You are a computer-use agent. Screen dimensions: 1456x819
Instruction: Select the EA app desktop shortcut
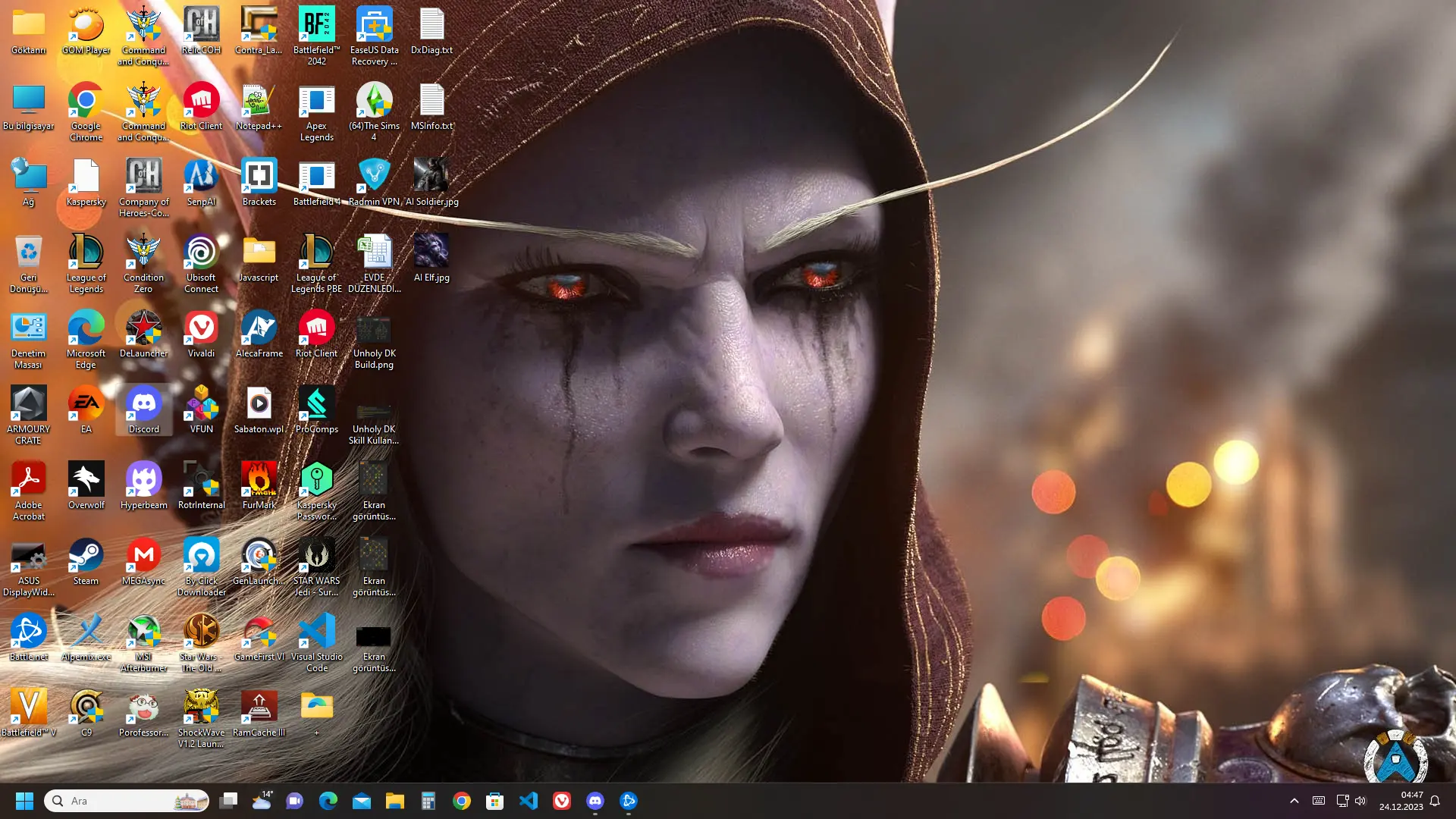[86, 409]
